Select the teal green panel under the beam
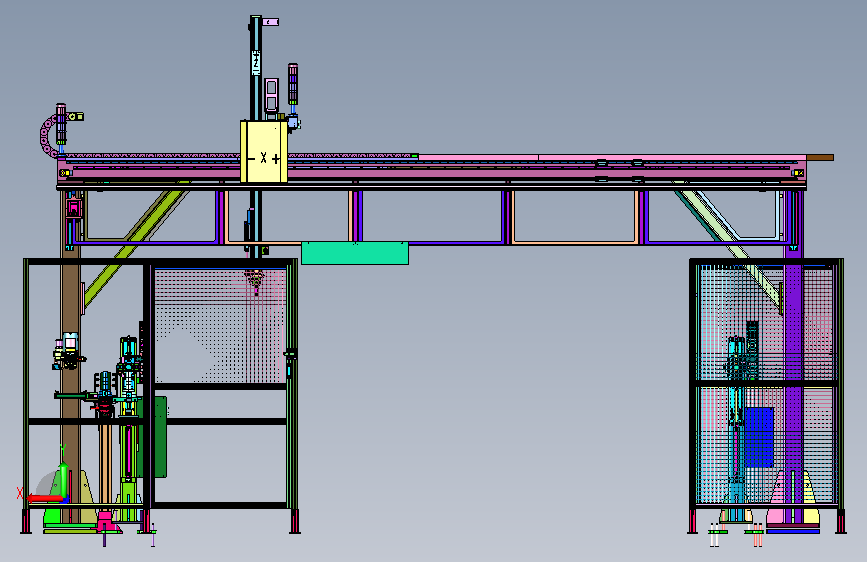 point(355,253)
